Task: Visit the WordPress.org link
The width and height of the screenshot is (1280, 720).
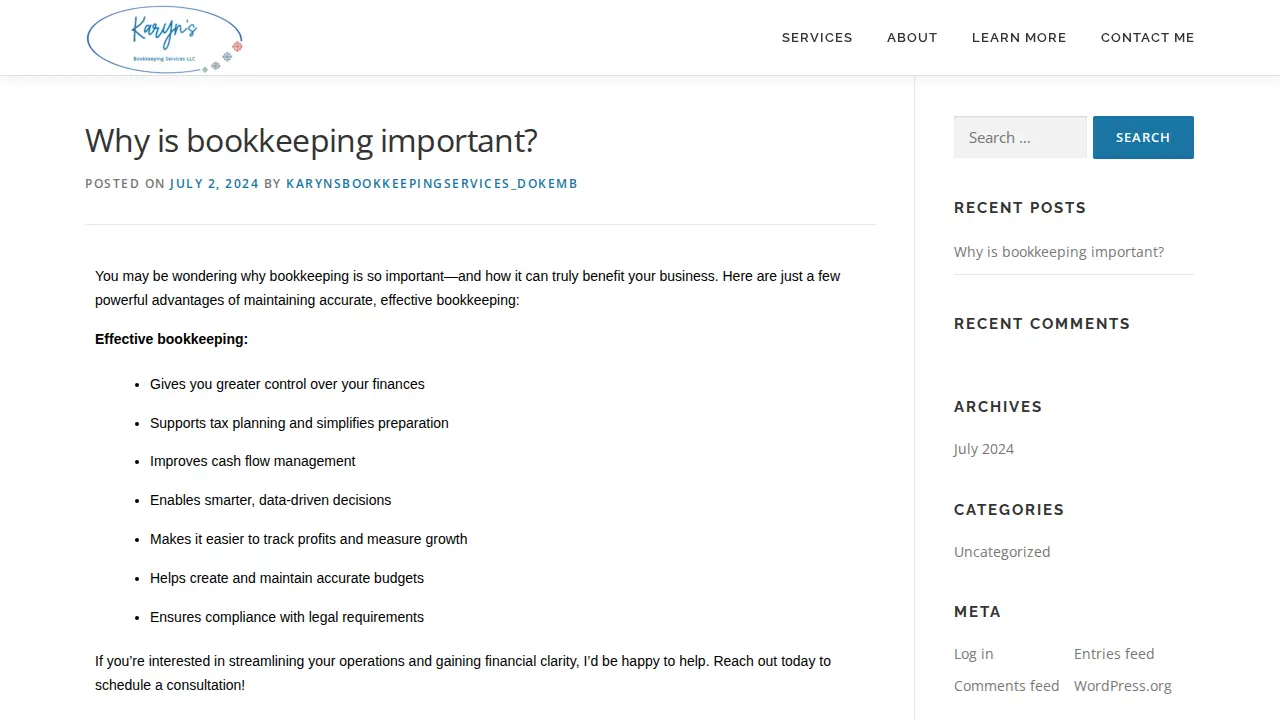Action: click(x=1123, y=686)
